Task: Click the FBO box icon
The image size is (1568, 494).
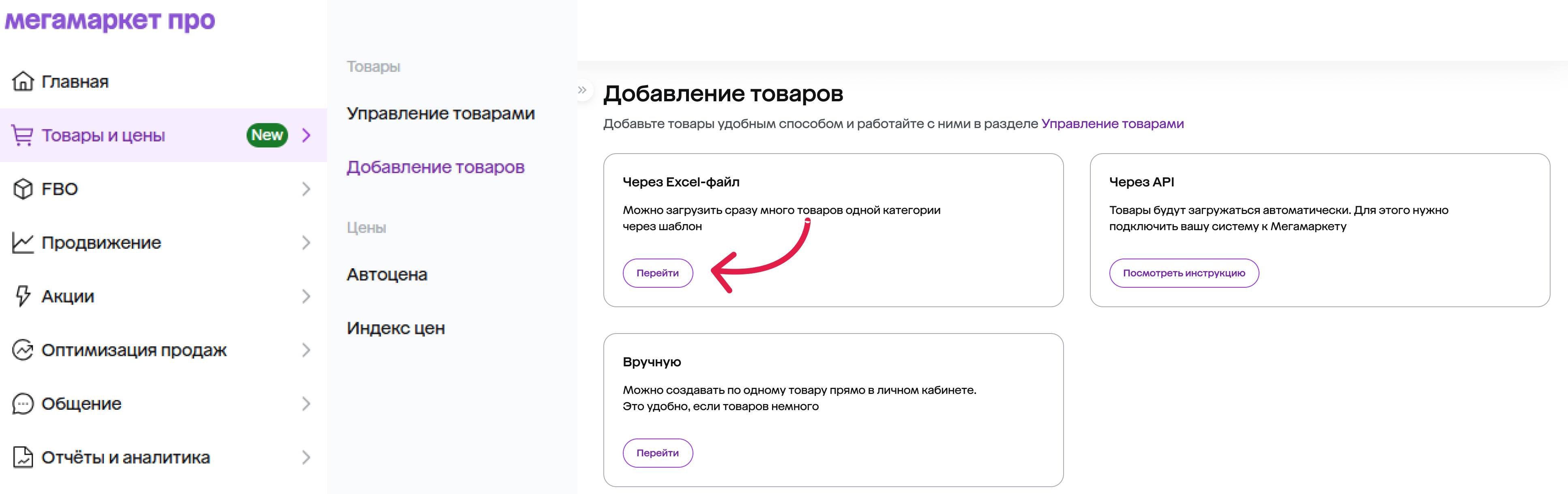Action: [23, 188]
